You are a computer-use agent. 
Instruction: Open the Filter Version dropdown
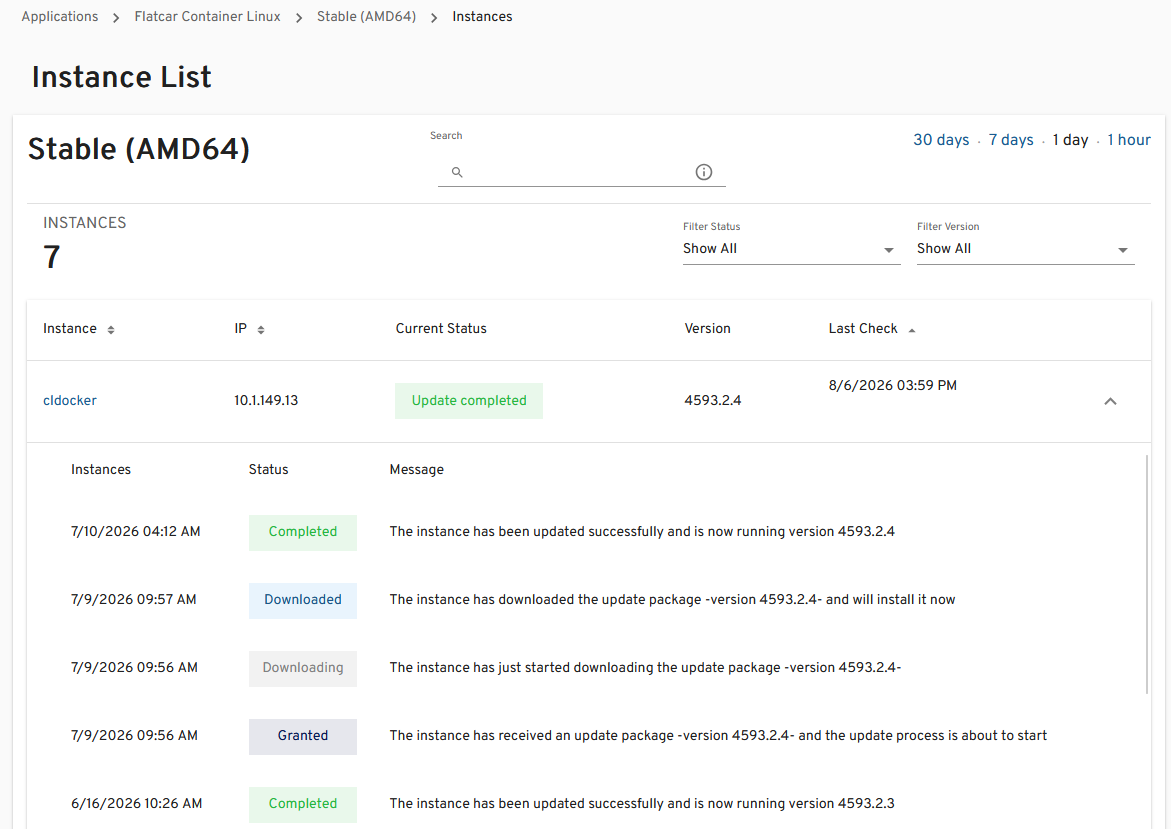[x=1025, y=249]
